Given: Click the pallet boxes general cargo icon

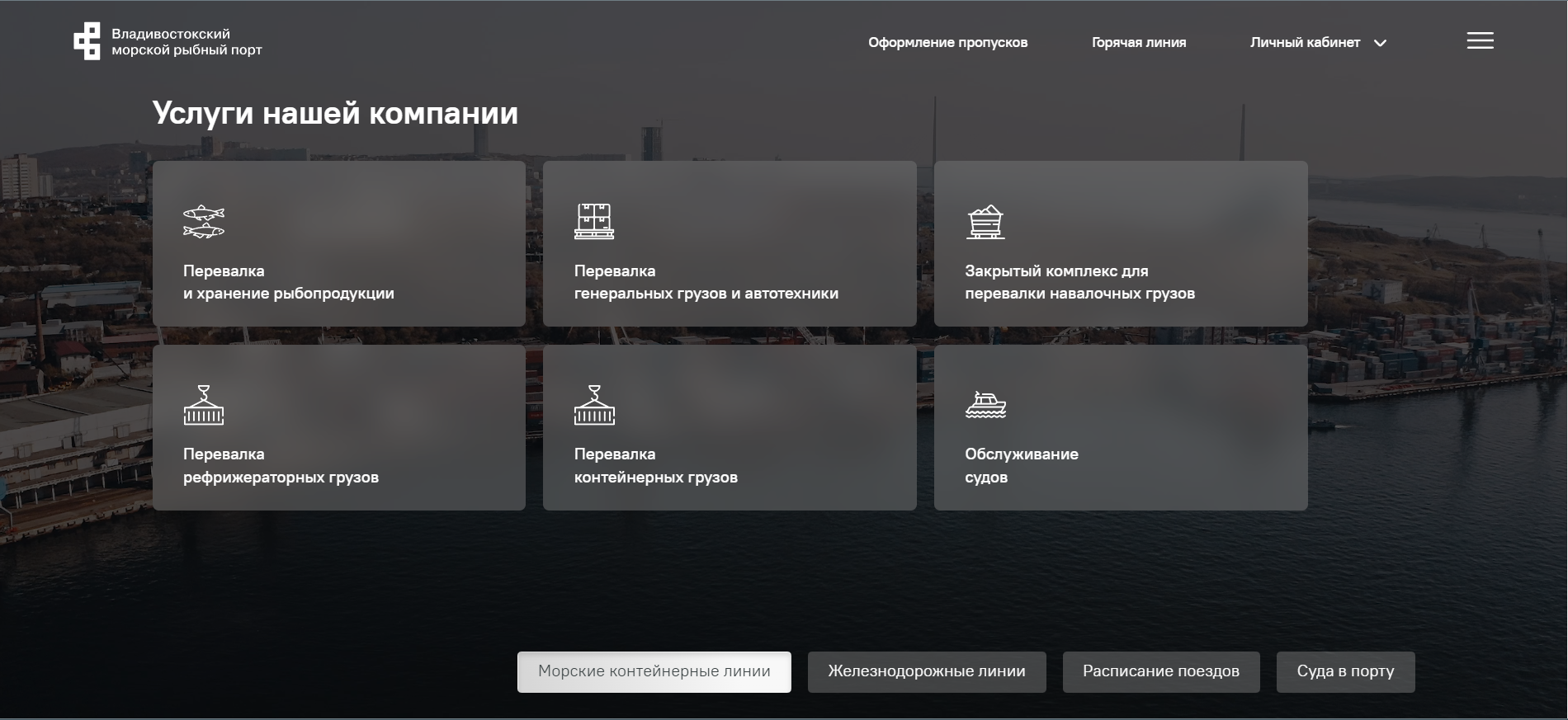Looking at the screenshot, I should click(594, 221).
